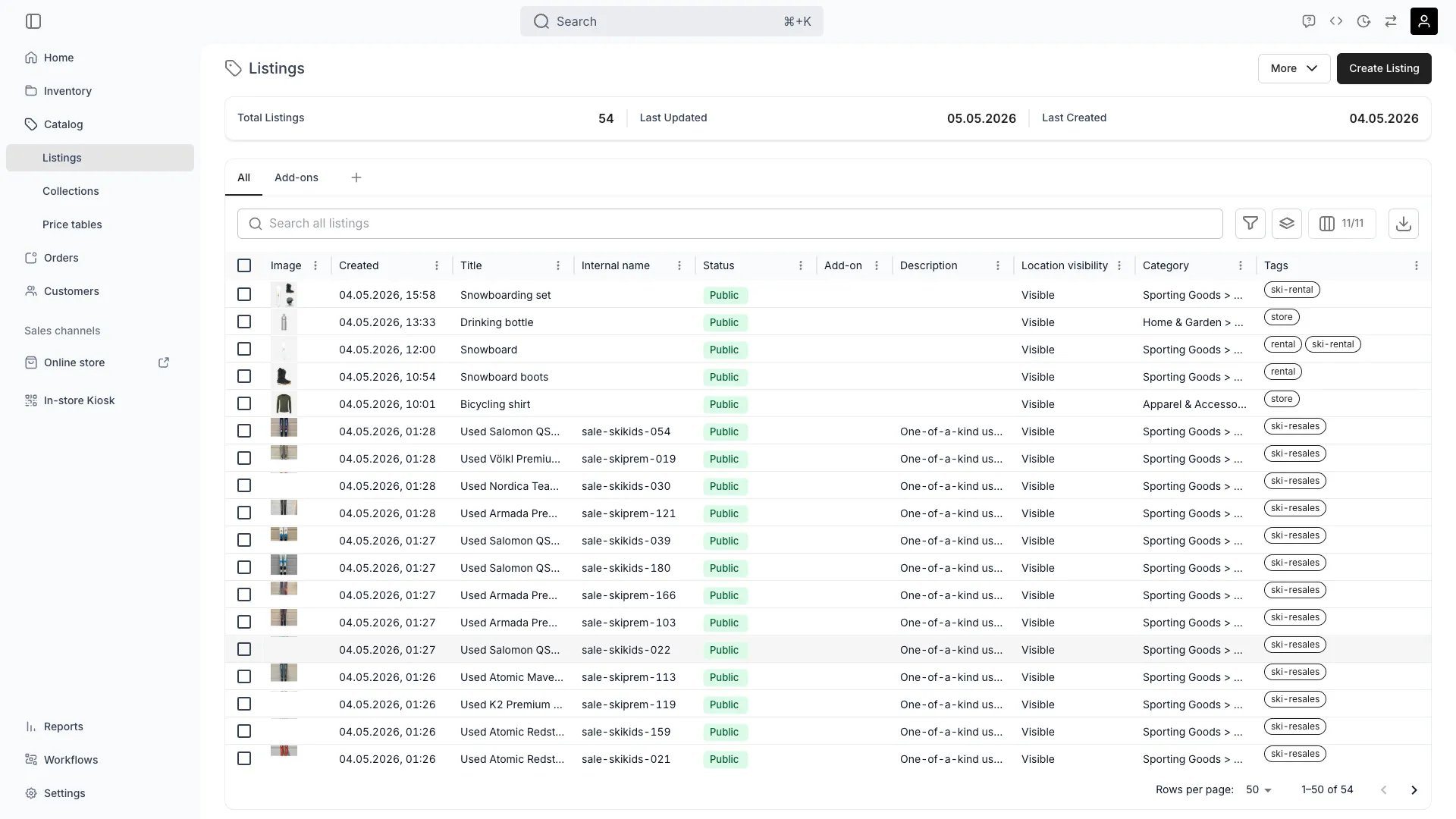Switch to the Add-ons tab

pos(297,177)
